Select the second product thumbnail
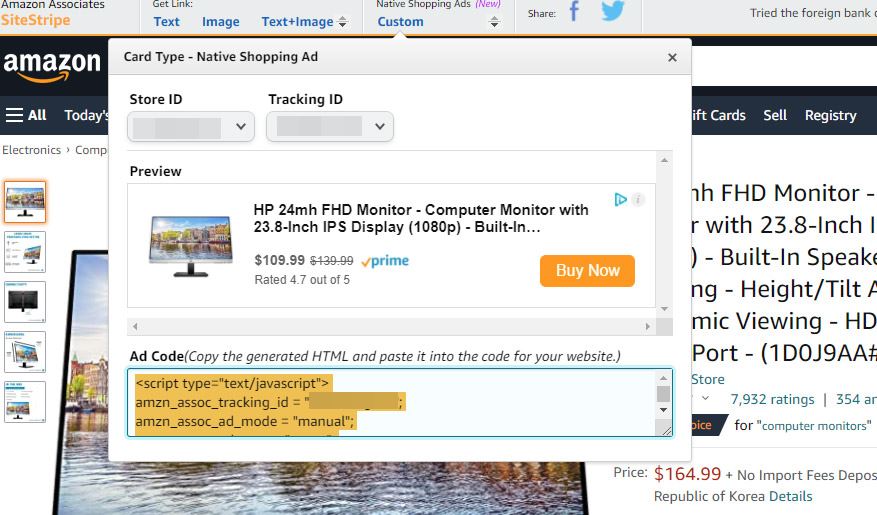The image size is (877, 515). (x=25, y=252)
